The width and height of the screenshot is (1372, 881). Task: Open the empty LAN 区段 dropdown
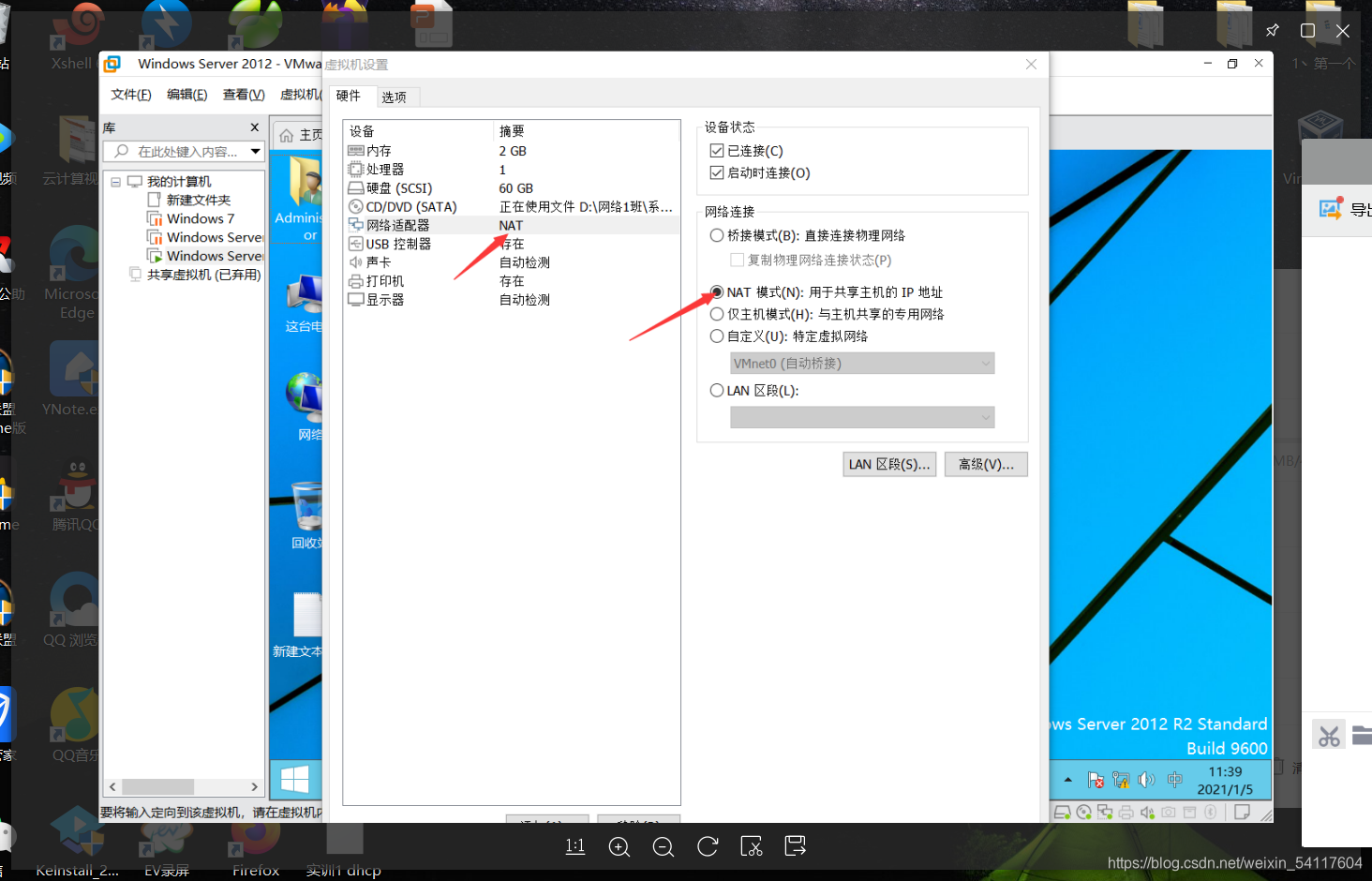pos(862,417)
